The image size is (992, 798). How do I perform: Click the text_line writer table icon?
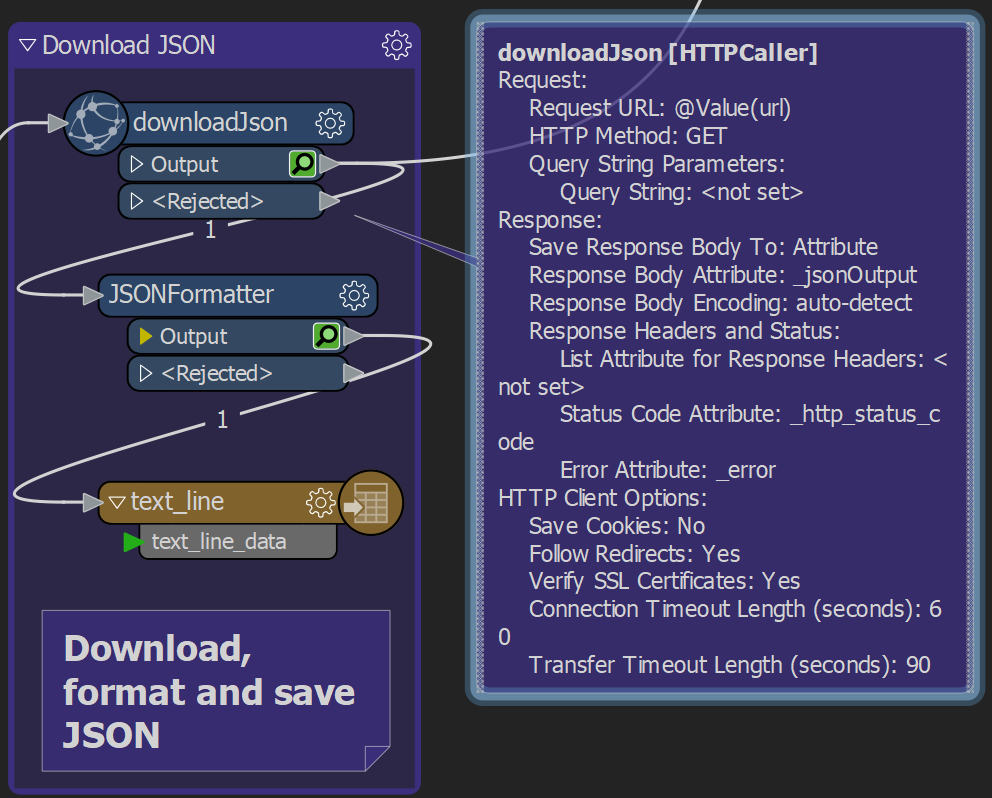(371, 503)
